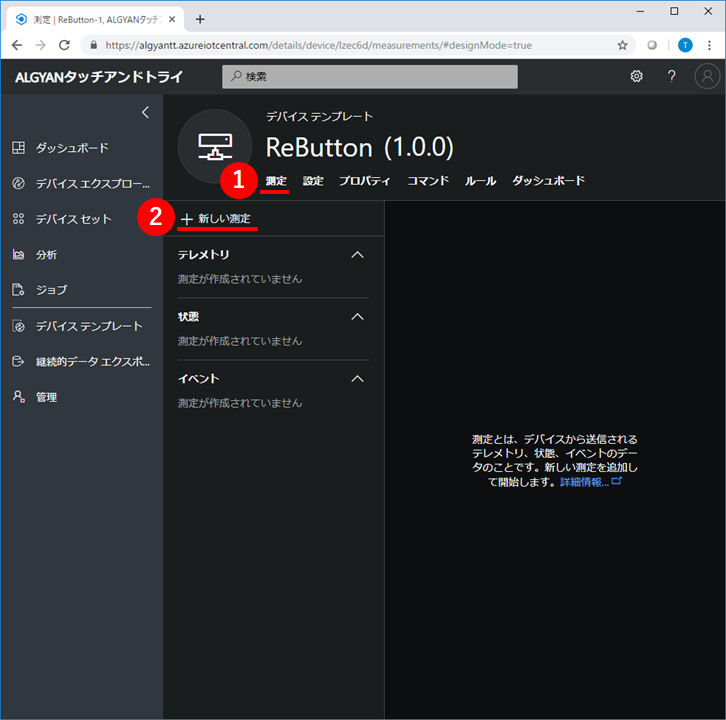Viewport: 726px width, 720px height.
Task: Click テレメトリ section heading
Action: pos(203,255)
